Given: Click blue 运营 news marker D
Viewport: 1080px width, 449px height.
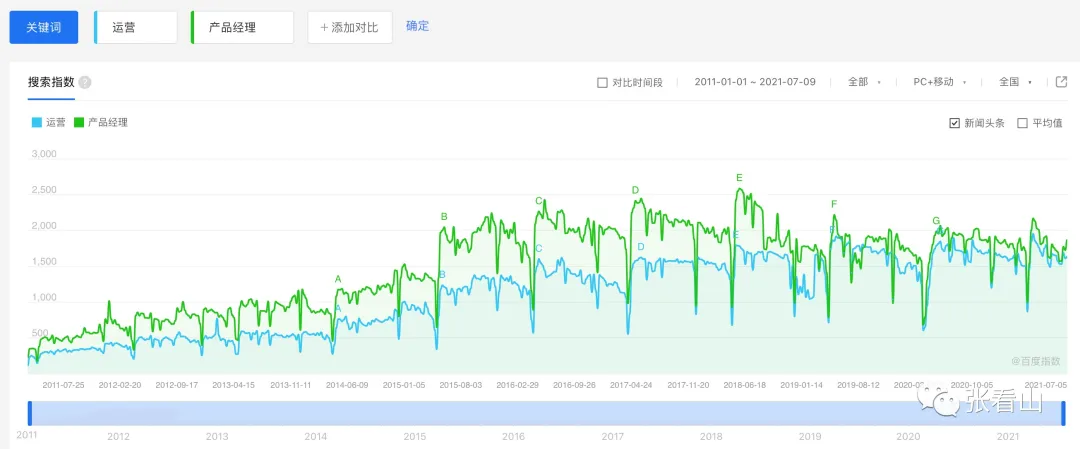Looking at the screenshot, I should click(641, 247).
